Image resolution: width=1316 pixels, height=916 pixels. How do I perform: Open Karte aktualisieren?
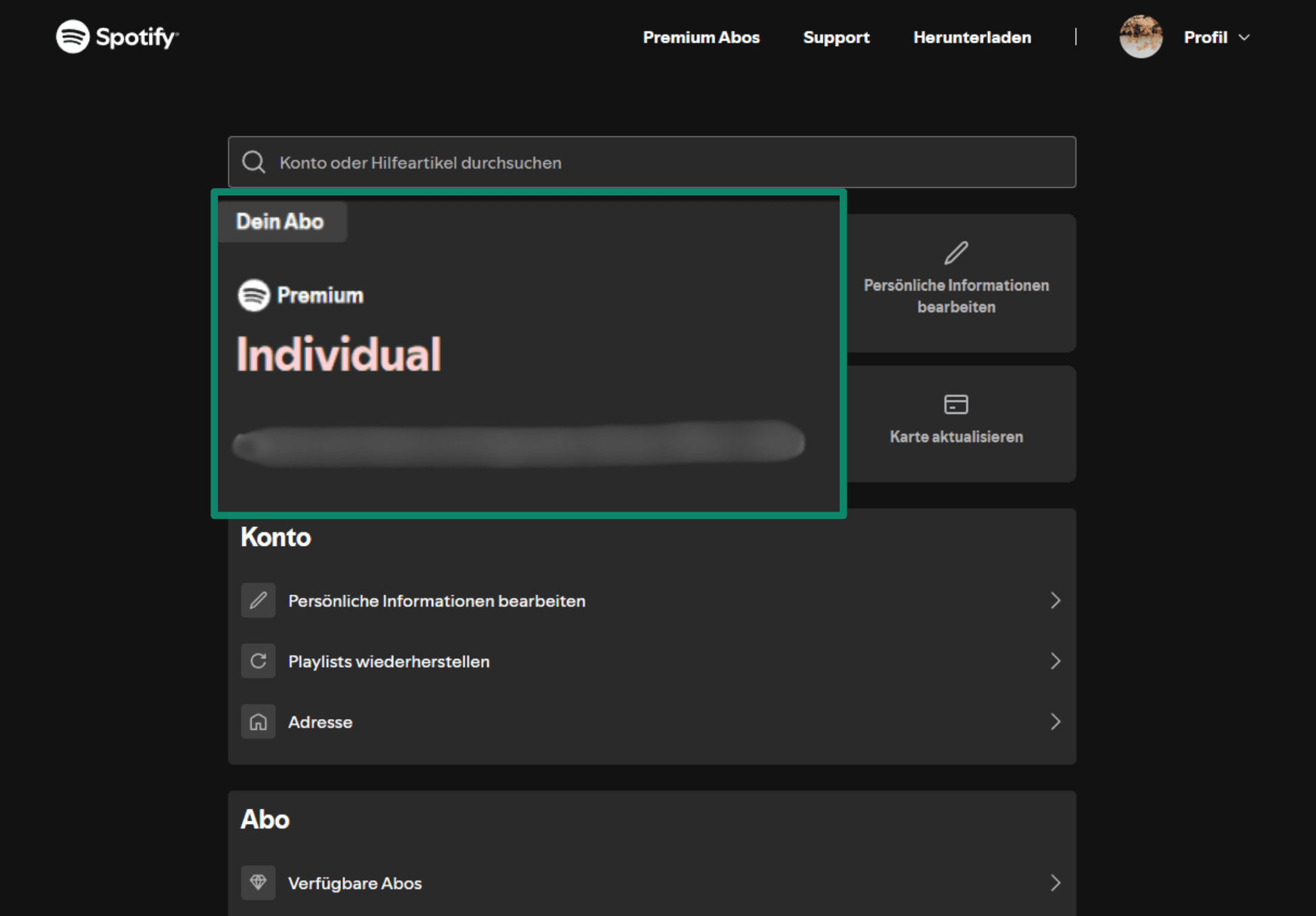click(x=956, y=436)
